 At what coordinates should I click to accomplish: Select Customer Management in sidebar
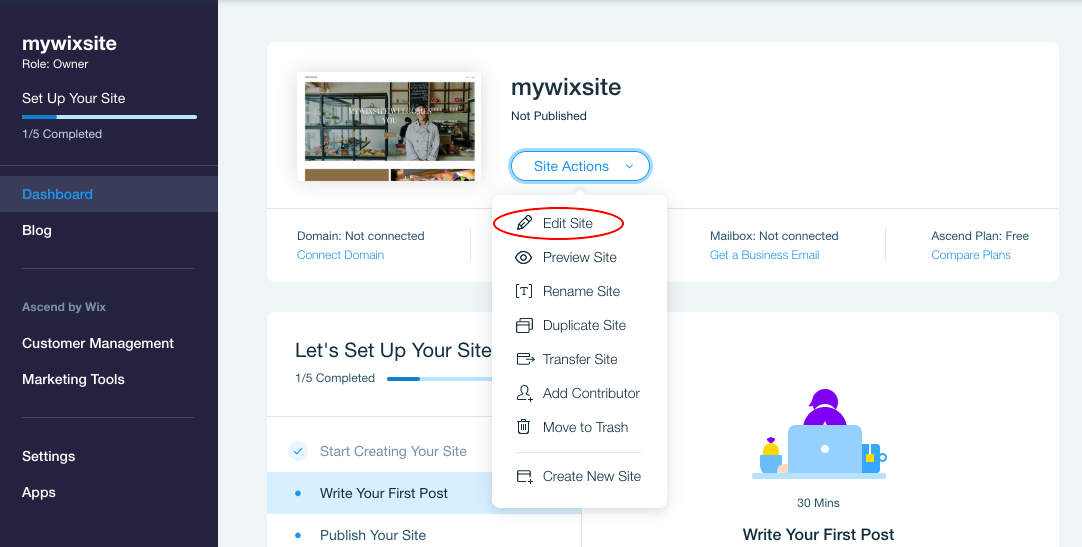[x=98, y=343]
